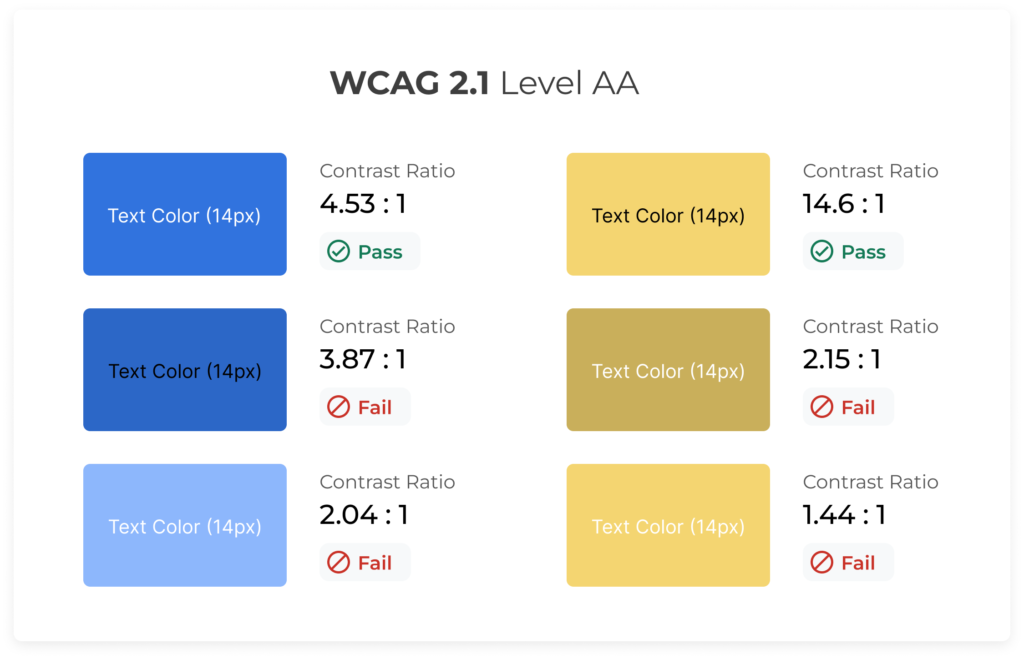1024x659 pixels.
Task: Select the blue swatch with white text
Action: [x=185, y=214]
